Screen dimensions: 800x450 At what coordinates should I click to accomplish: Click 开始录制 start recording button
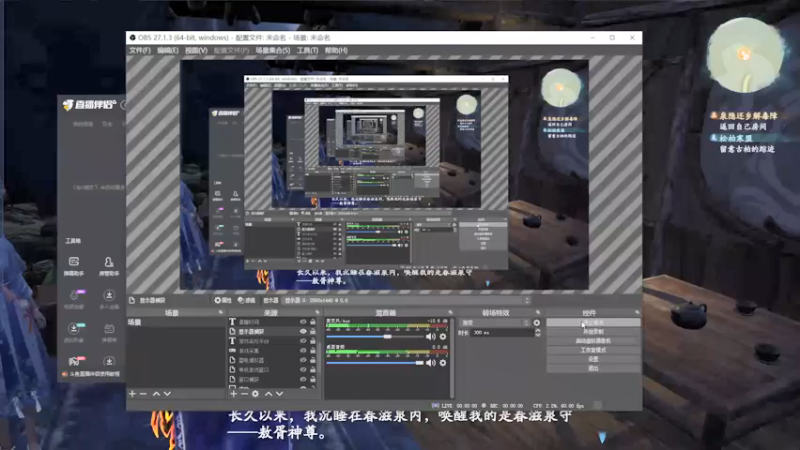pyautogui.click(x=593, y=332)
